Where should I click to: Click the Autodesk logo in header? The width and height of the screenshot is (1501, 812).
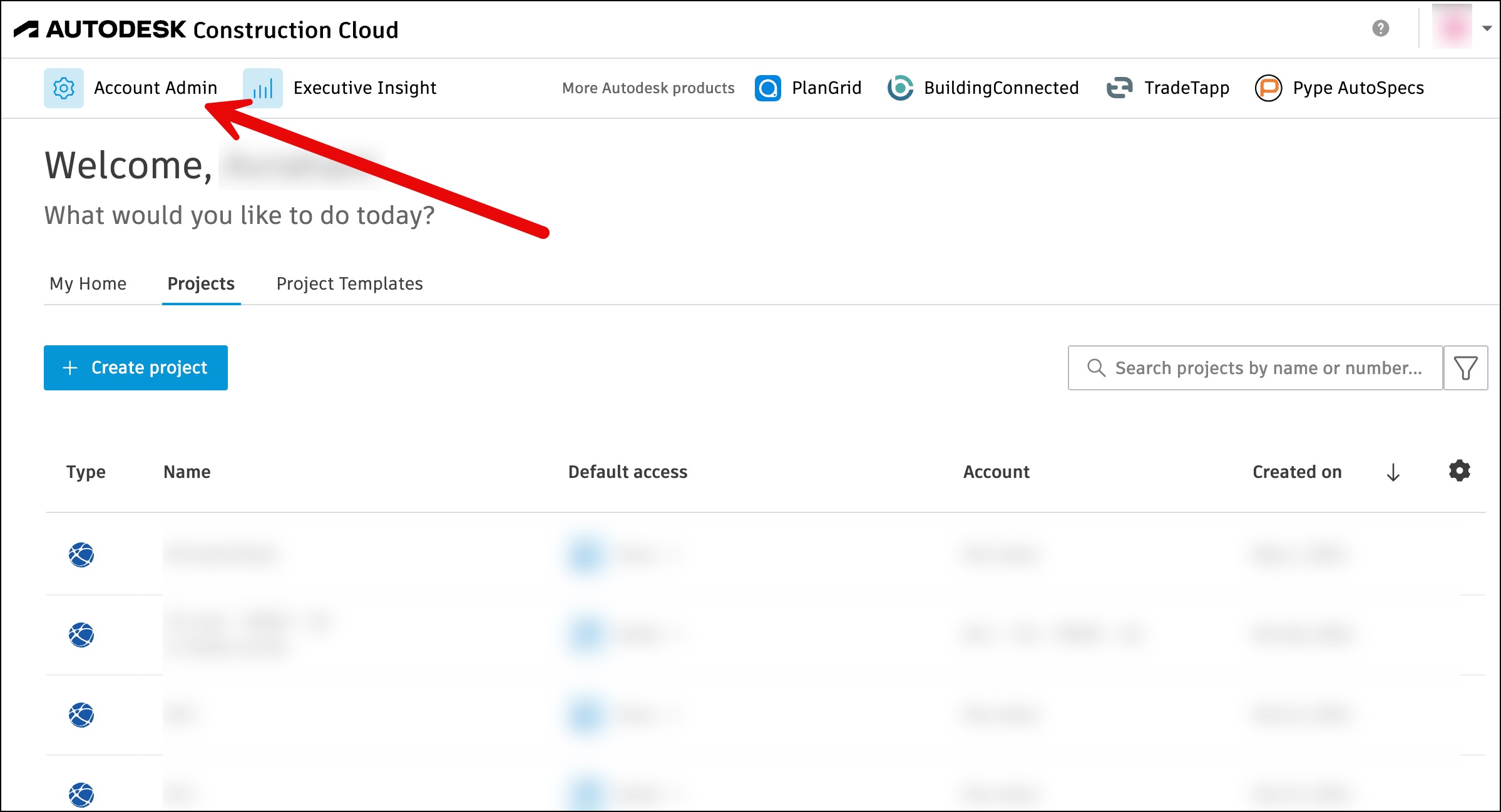coord(26,29)
